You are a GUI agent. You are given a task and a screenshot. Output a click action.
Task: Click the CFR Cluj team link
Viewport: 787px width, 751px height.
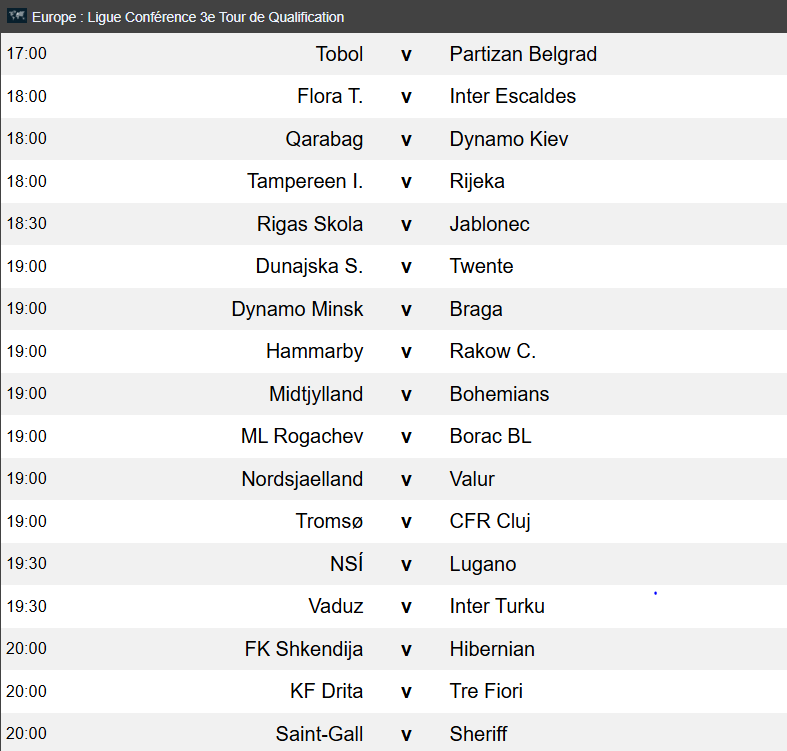click(x=490, y=521)
